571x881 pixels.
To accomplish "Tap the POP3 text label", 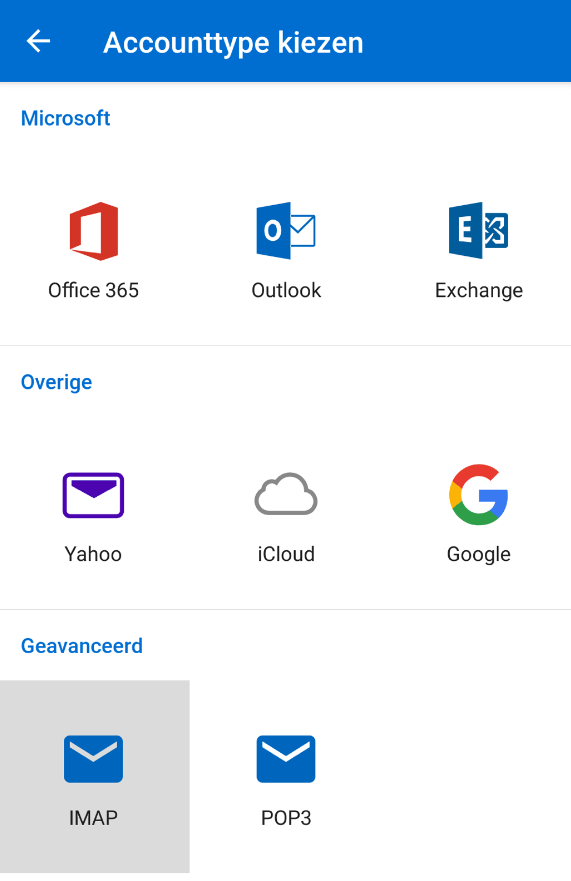I will pos(286,818).
